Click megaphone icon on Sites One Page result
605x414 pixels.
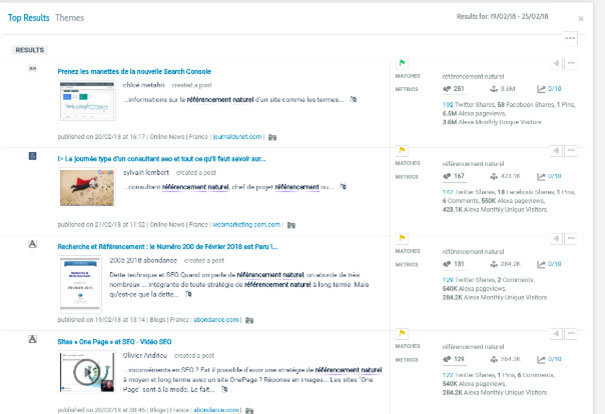coord(556,331)
